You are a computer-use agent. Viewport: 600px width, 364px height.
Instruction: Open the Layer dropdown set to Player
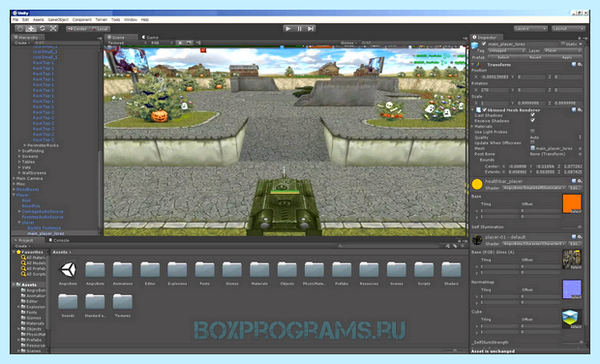pos(562,51)
